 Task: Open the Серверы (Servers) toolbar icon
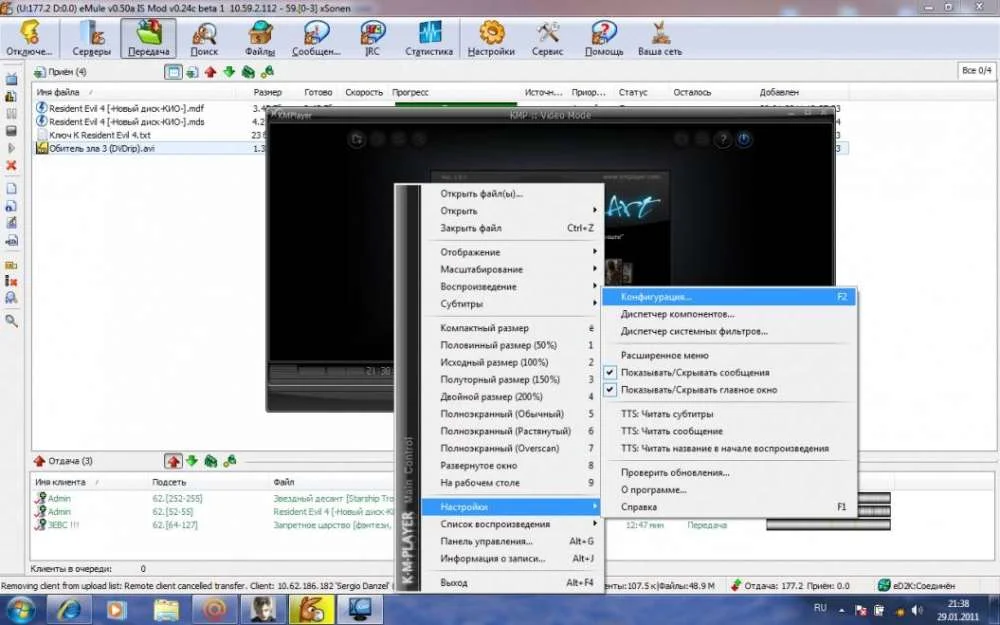point(91,39)
